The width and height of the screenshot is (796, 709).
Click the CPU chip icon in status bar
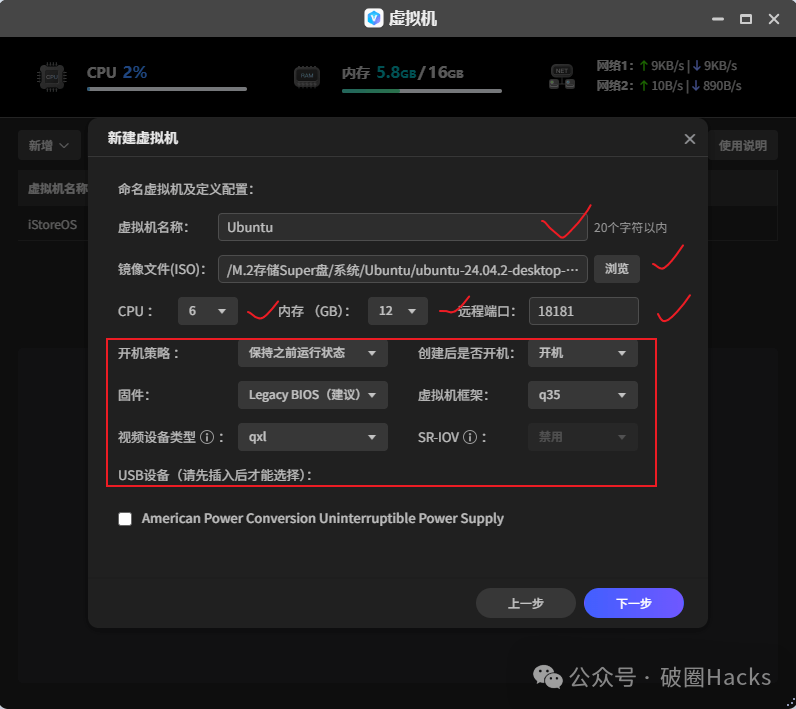[54, 77]
